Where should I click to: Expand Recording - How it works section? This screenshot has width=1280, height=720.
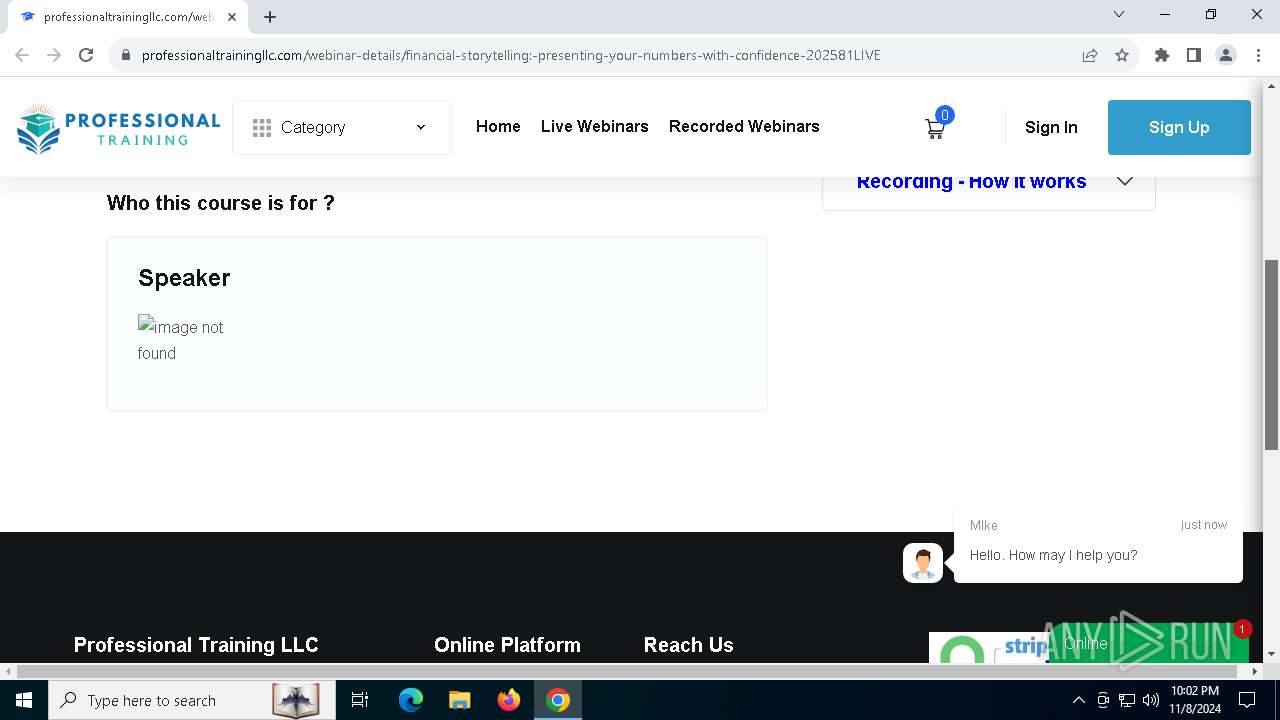click(x=989, y=183)
